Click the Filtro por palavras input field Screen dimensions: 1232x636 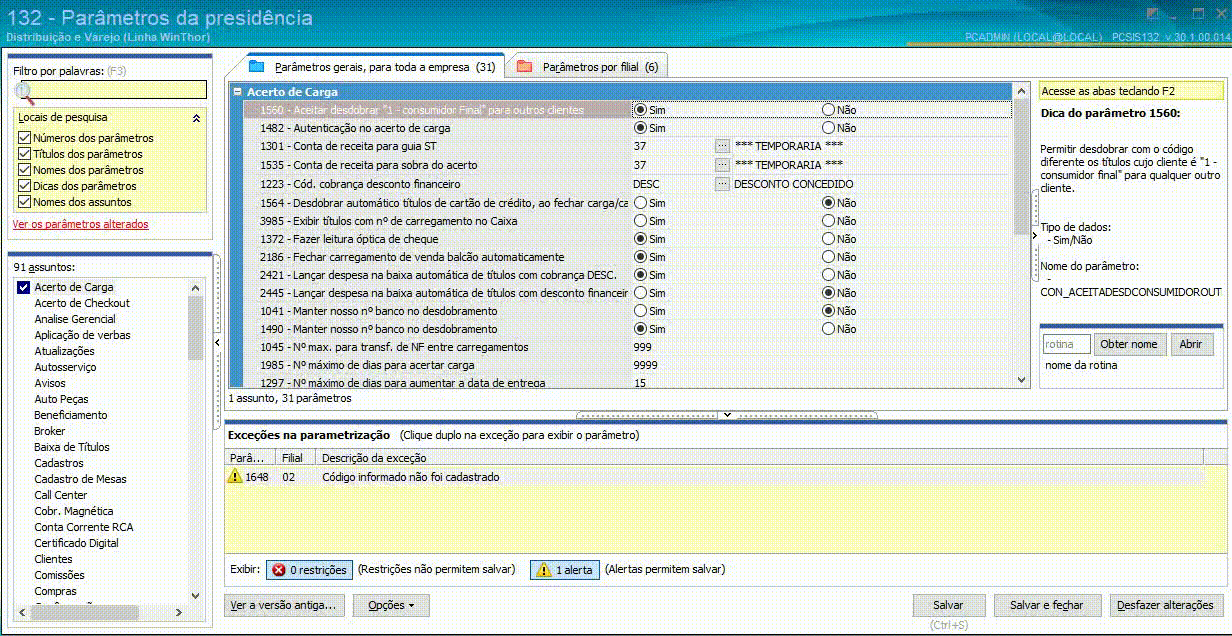tap(113, 90)
